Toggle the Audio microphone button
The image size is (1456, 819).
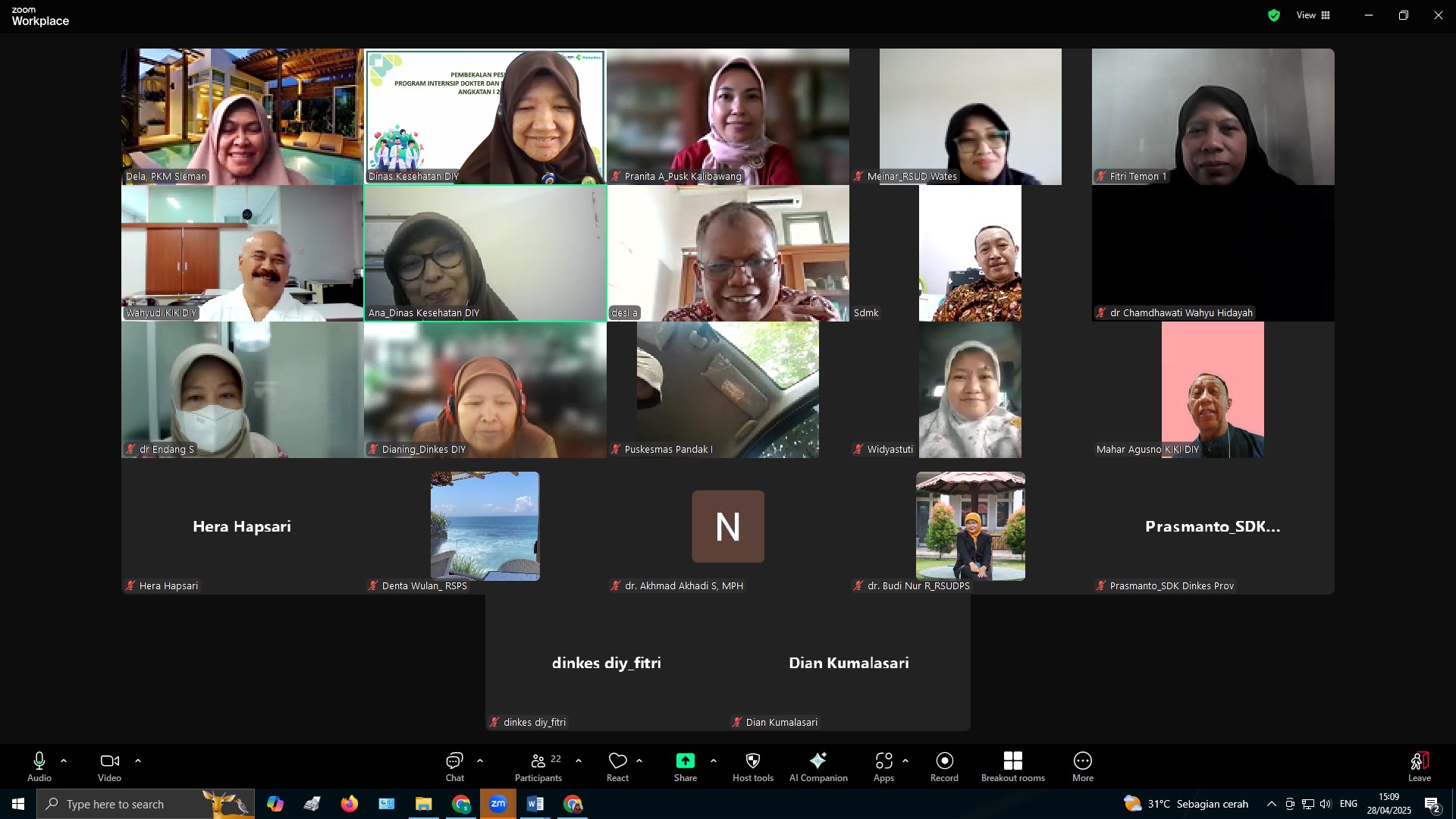39,767
